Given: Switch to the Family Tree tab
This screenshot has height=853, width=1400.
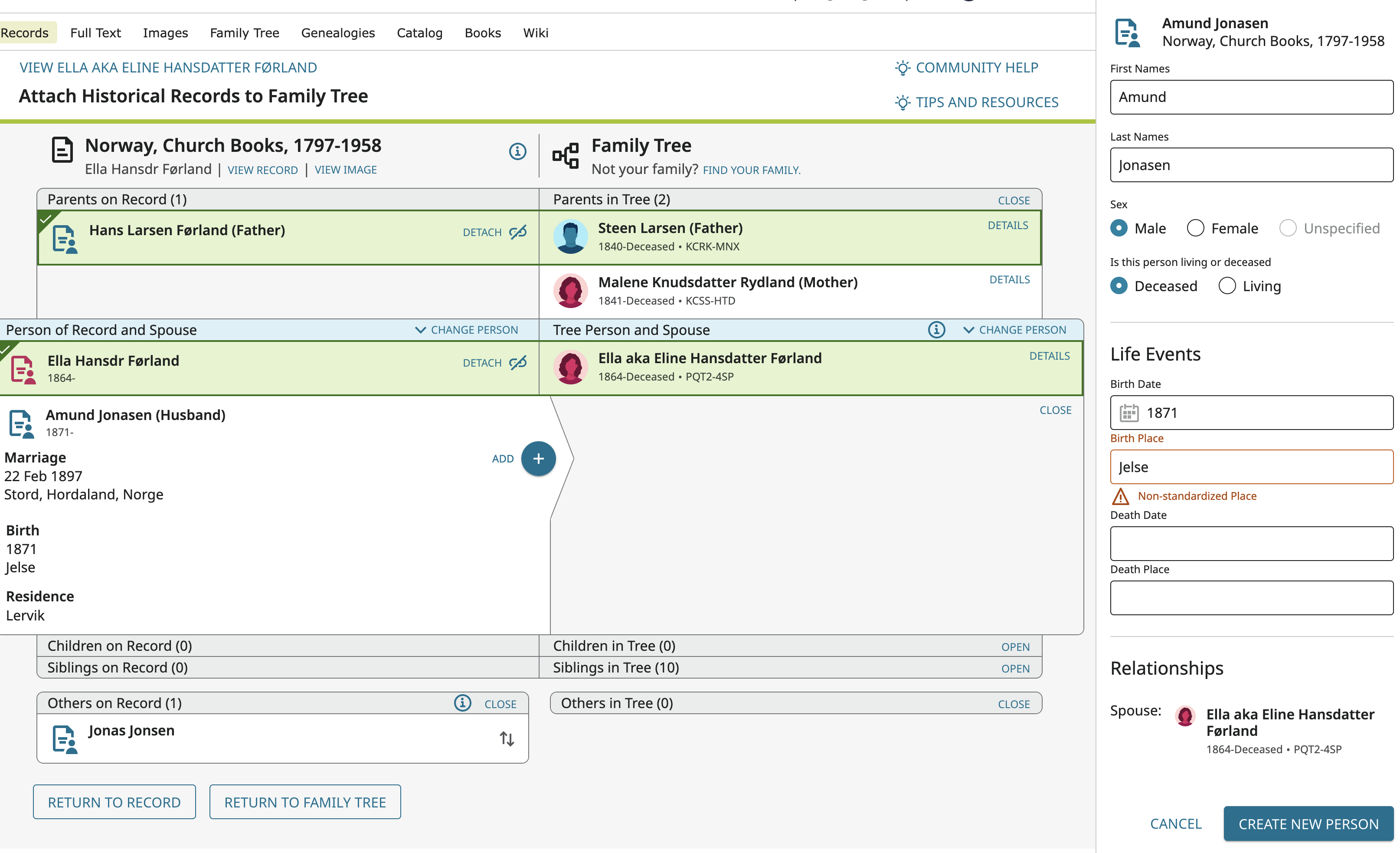Looking at the screenshot, I should [244, 33].
